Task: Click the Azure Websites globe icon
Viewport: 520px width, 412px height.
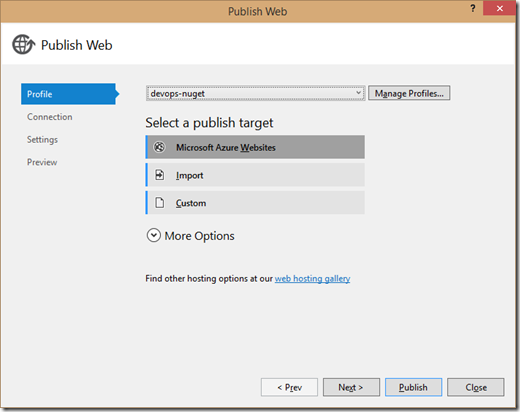Action: pyautogui.click(x=159, y=147)
